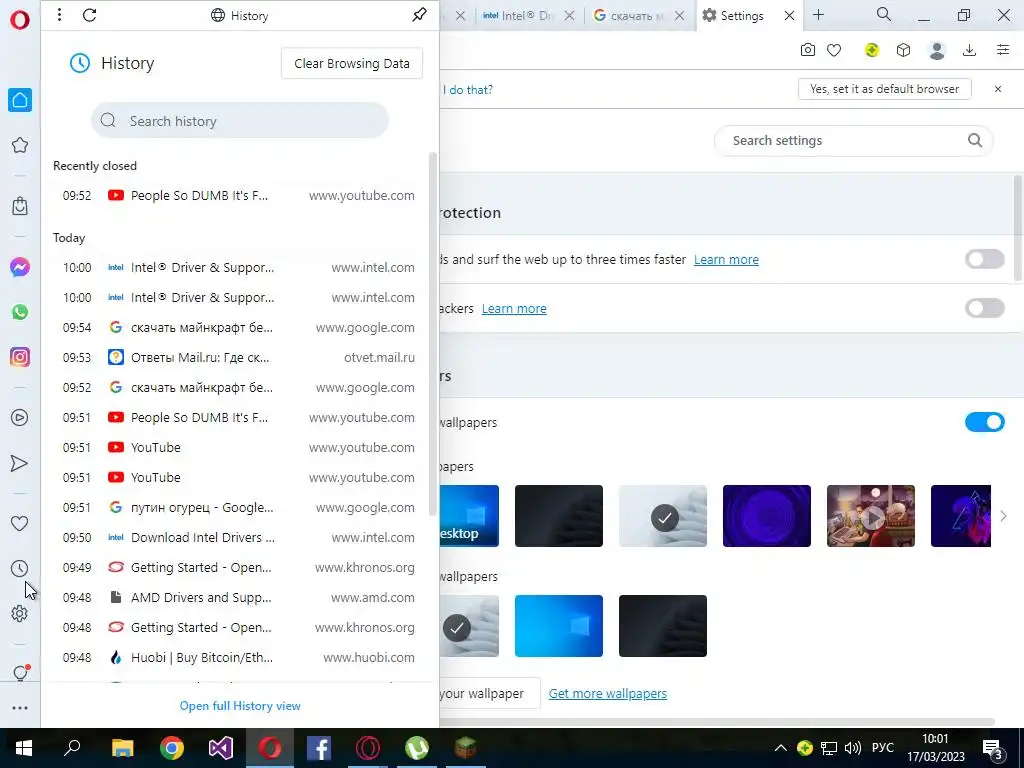Image resolution: width=1024 pixels, height=768 pixels.
Task: Open the Shopping bag icon in sidebar
Action: point(20,206)
